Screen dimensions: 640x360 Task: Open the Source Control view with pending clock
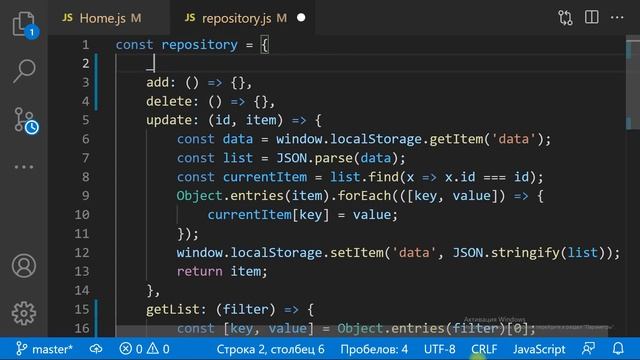(25, 120)
